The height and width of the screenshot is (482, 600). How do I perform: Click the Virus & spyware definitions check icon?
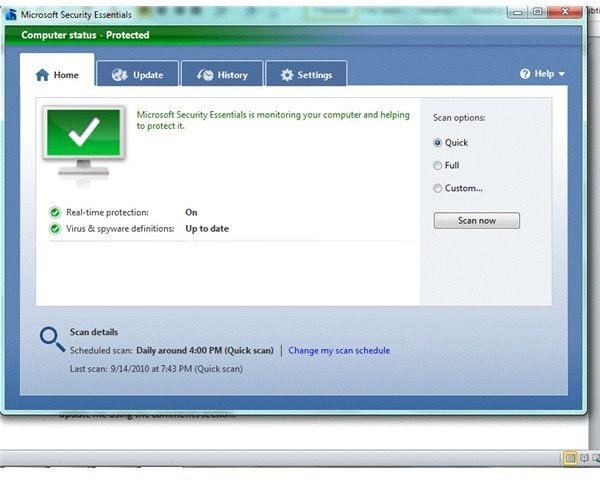coord(55,229)
